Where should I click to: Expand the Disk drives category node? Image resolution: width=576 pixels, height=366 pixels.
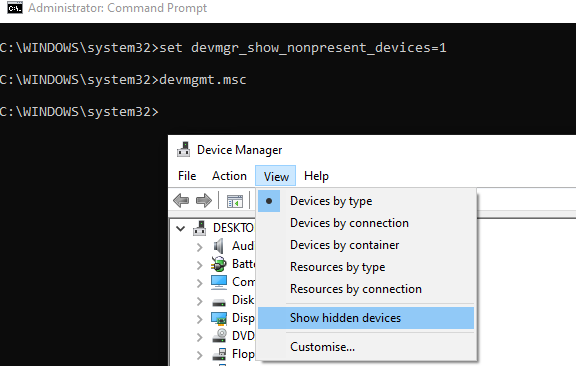199,301
